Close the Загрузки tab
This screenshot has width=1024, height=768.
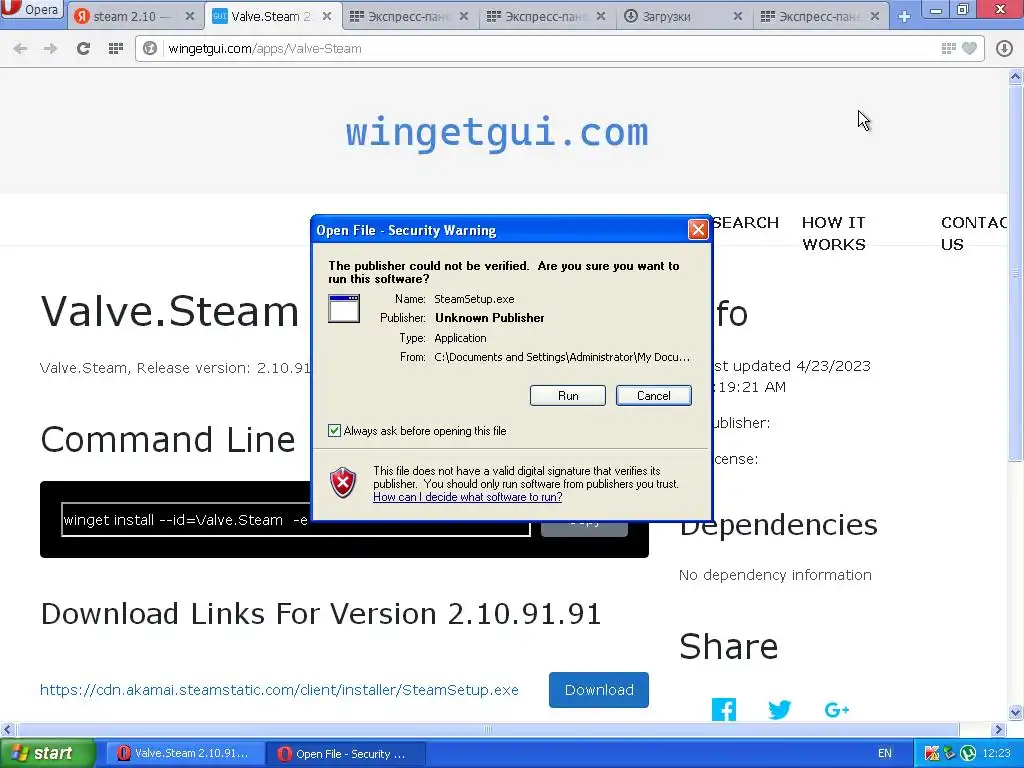tap(738, 16)
